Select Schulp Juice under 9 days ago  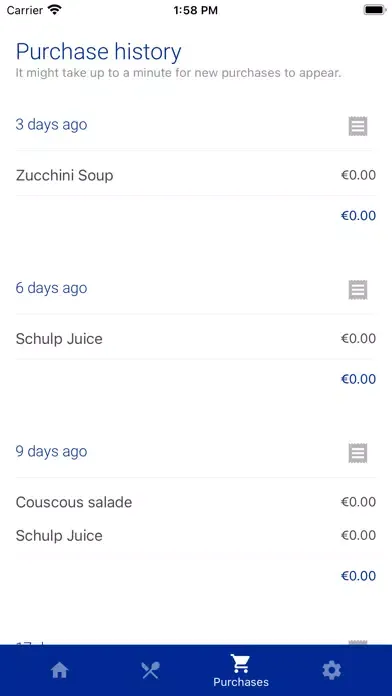196,536
